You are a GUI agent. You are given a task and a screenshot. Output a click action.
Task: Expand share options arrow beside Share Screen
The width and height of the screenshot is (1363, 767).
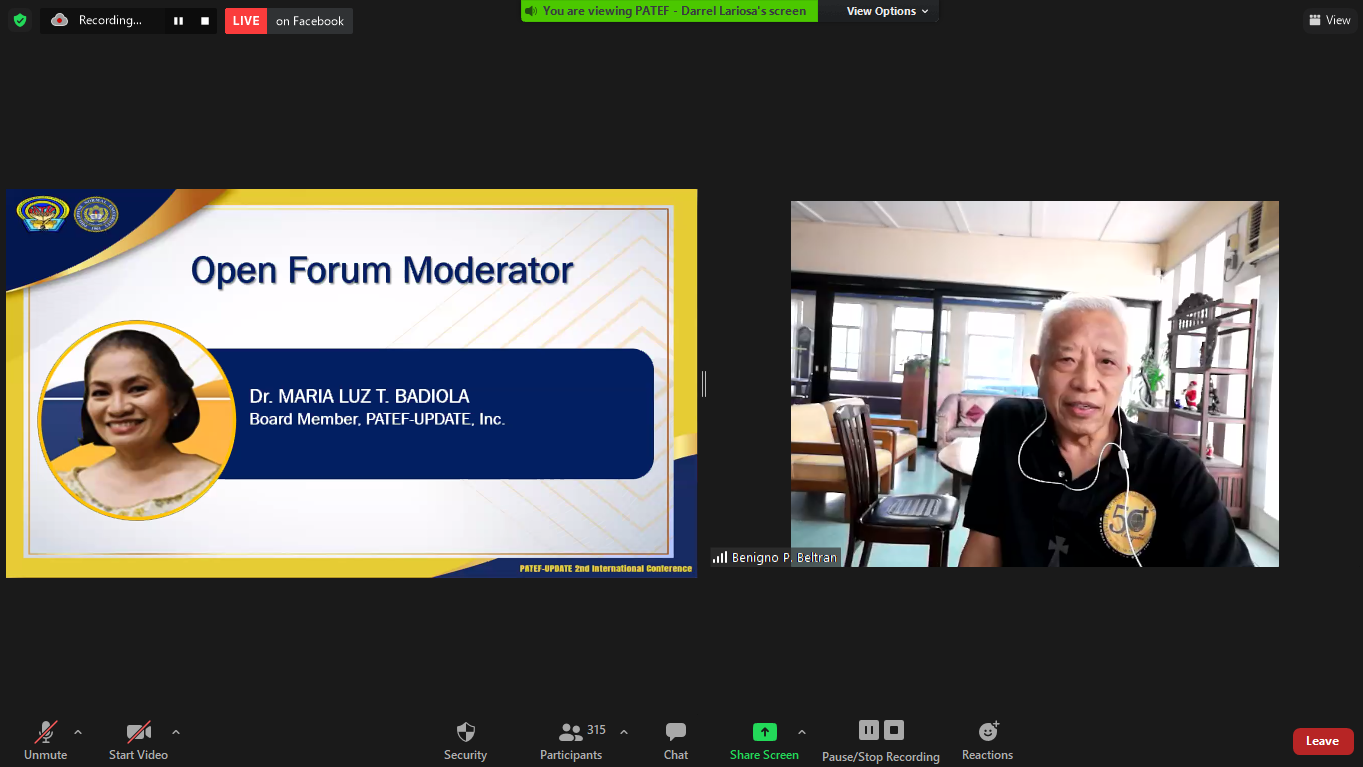[802, 732]
